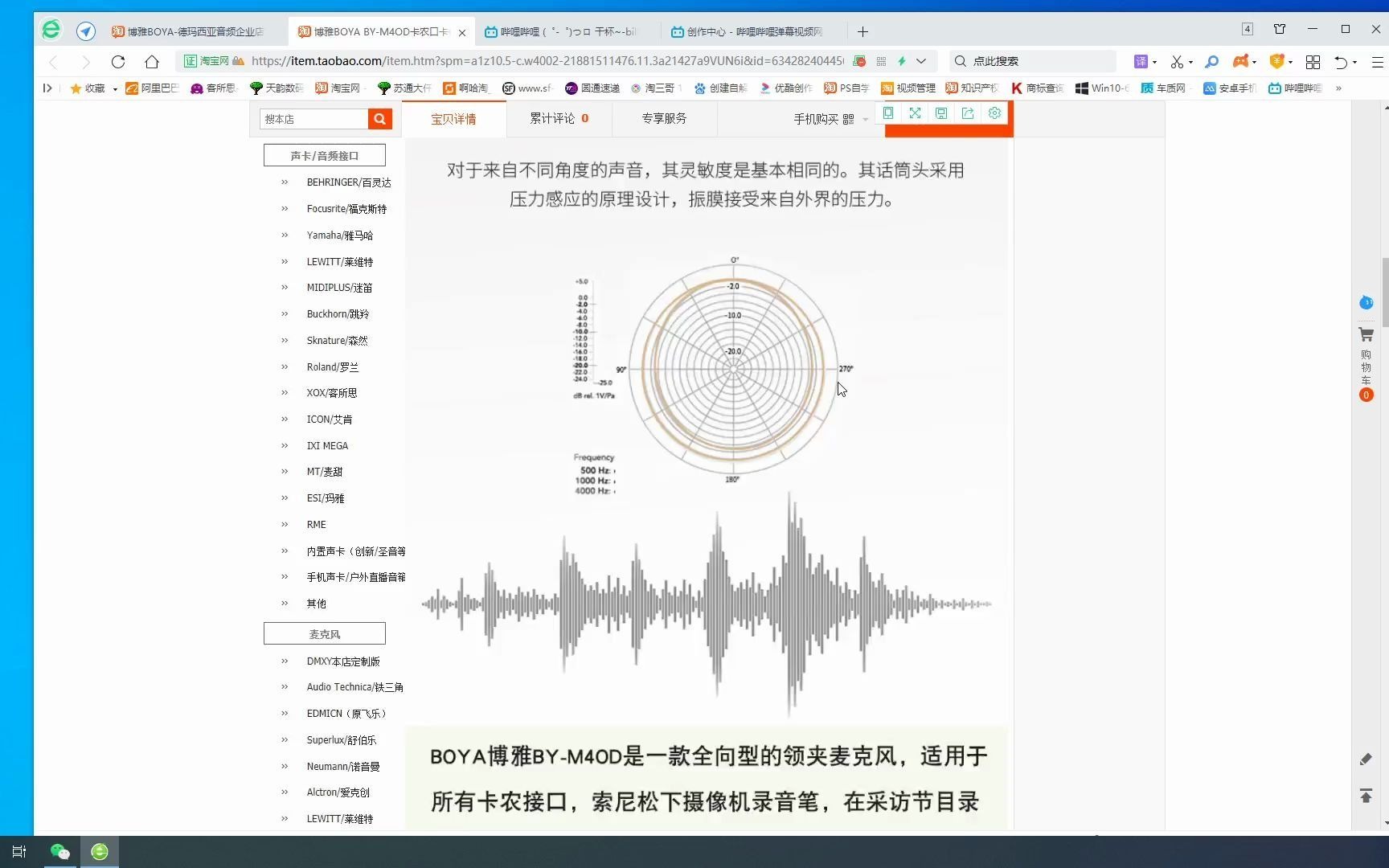Click the back-to-top arrow icon
Image resolution: width=1389 pixels, height=868 pixels.
(x=1366, y=796)
